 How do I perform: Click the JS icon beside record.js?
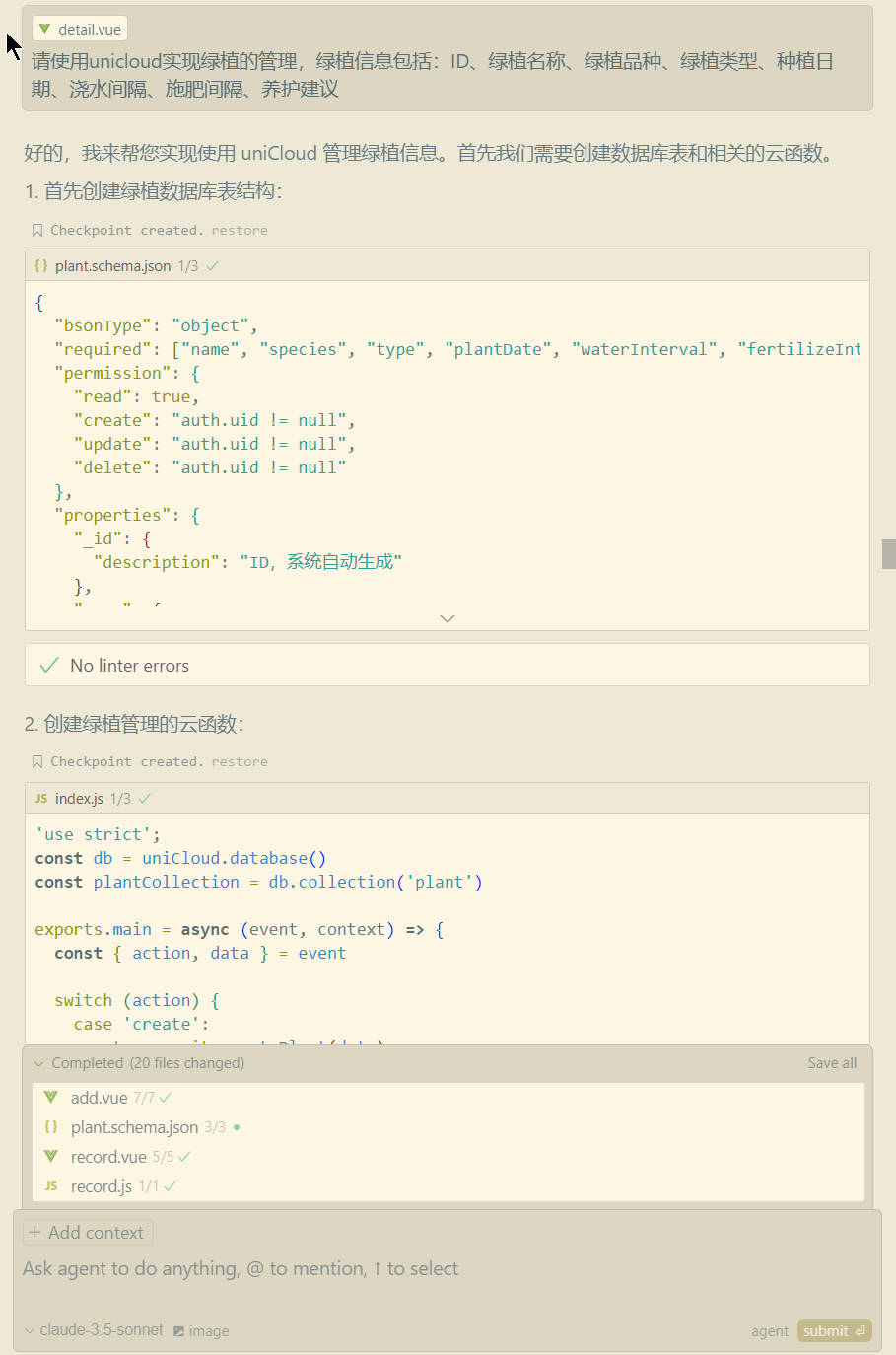pos(50,1185)
